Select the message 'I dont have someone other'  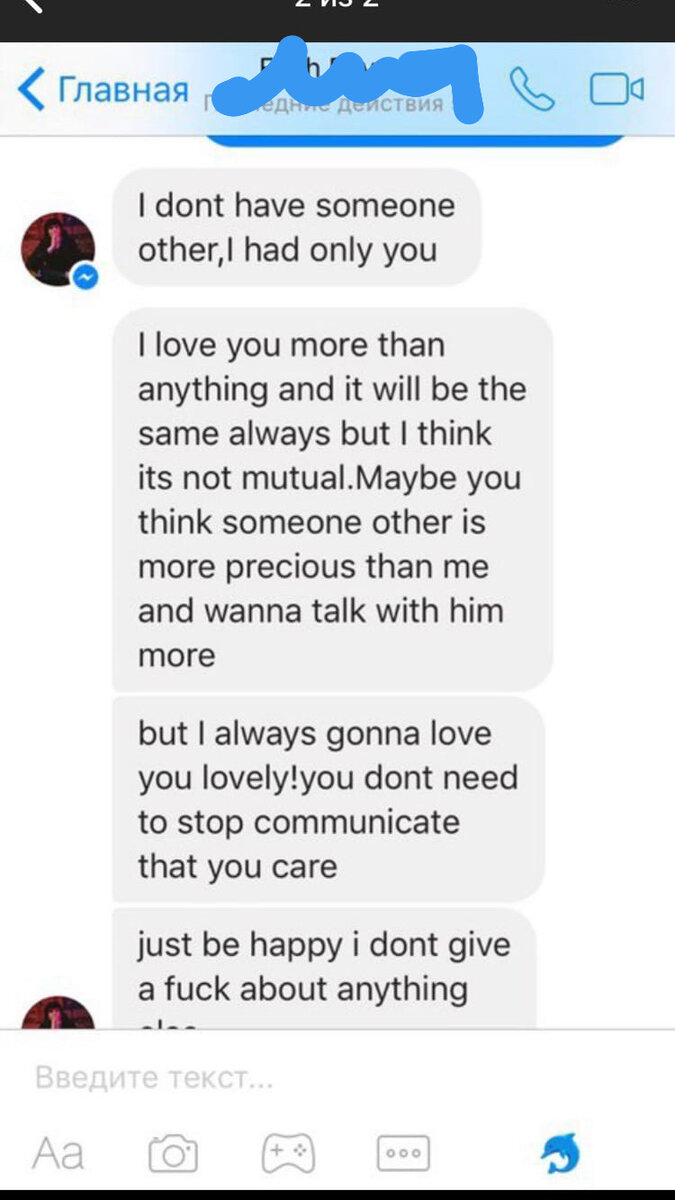point(296,227)
